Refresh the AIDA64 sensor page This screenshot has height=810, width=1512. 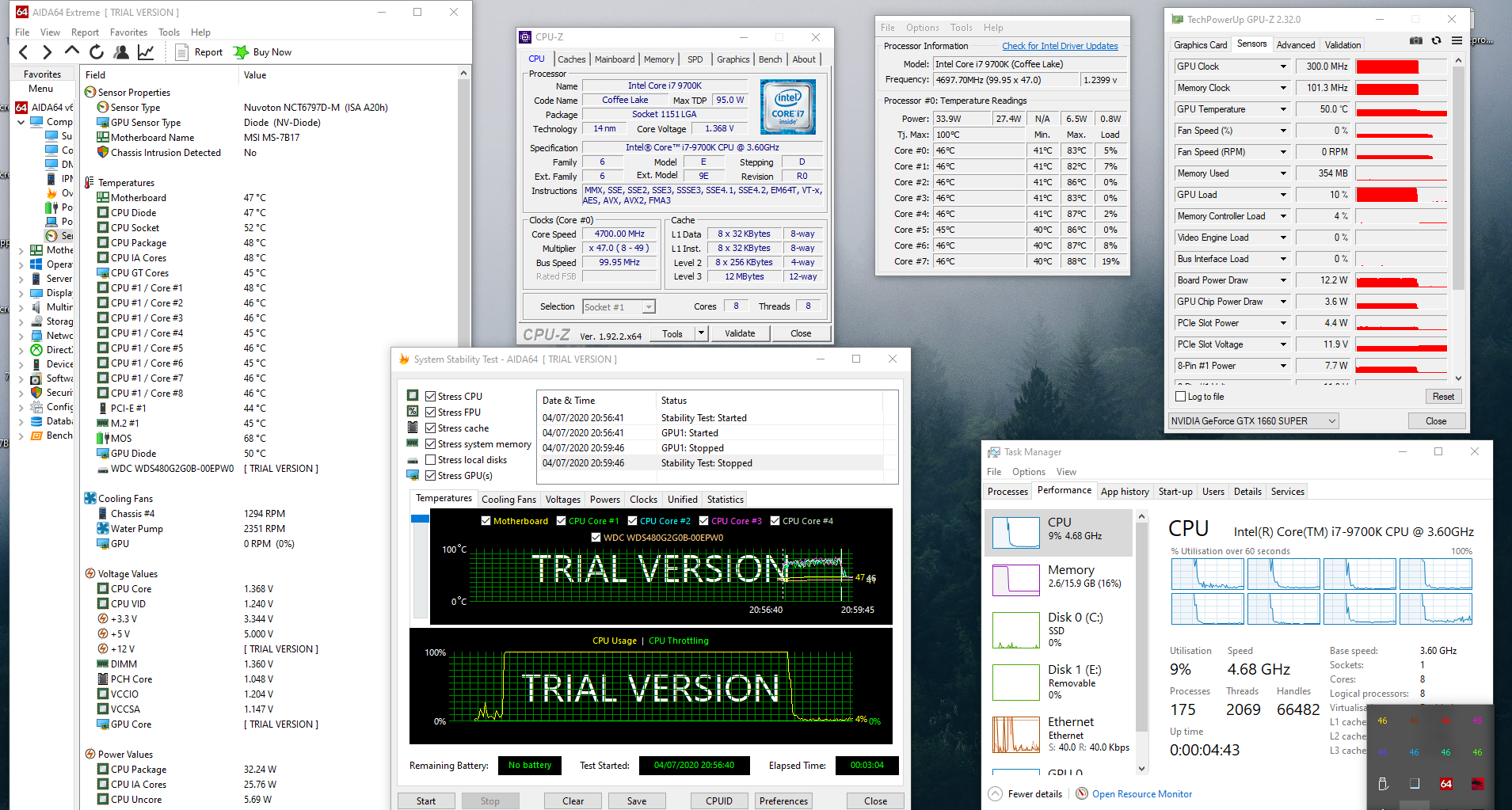pos(97,52)
